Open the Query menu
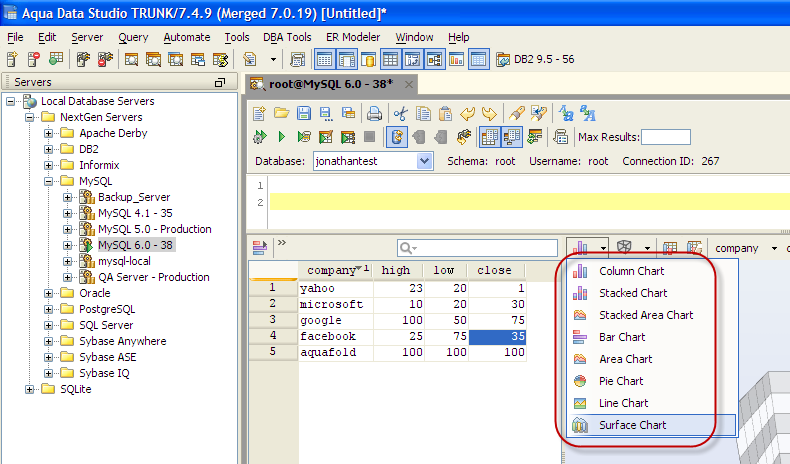Screen dimensions: 790x464 (133, 37)
